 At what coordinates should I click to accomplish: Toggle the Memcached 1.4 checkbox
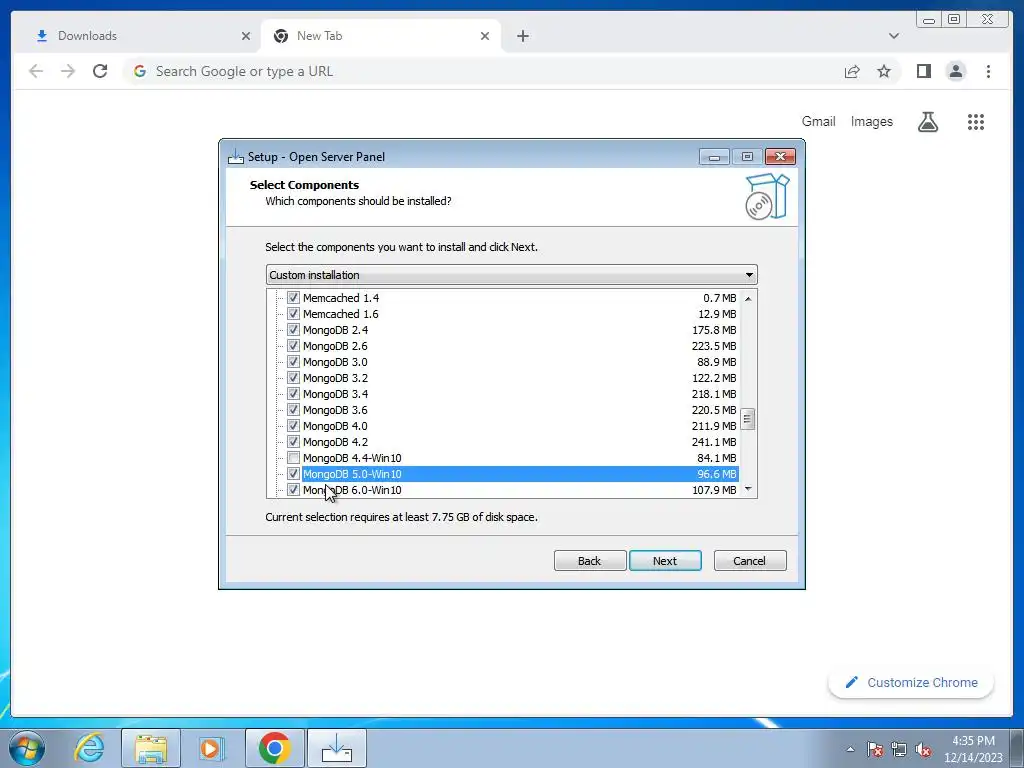coord(293,298)
